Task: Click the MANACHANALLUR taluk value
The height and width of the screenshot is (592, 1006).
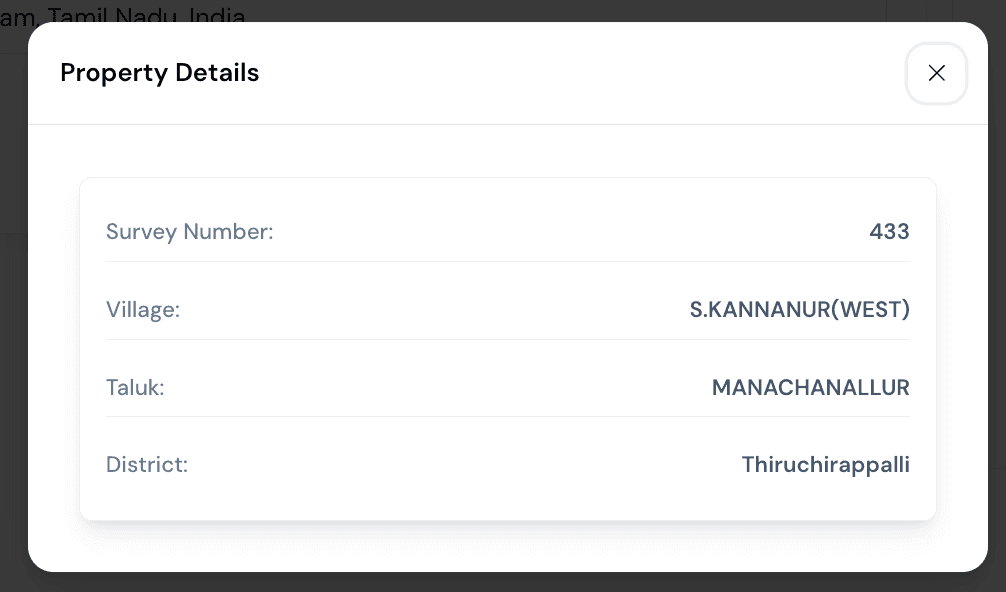Action: pos(810,387)
